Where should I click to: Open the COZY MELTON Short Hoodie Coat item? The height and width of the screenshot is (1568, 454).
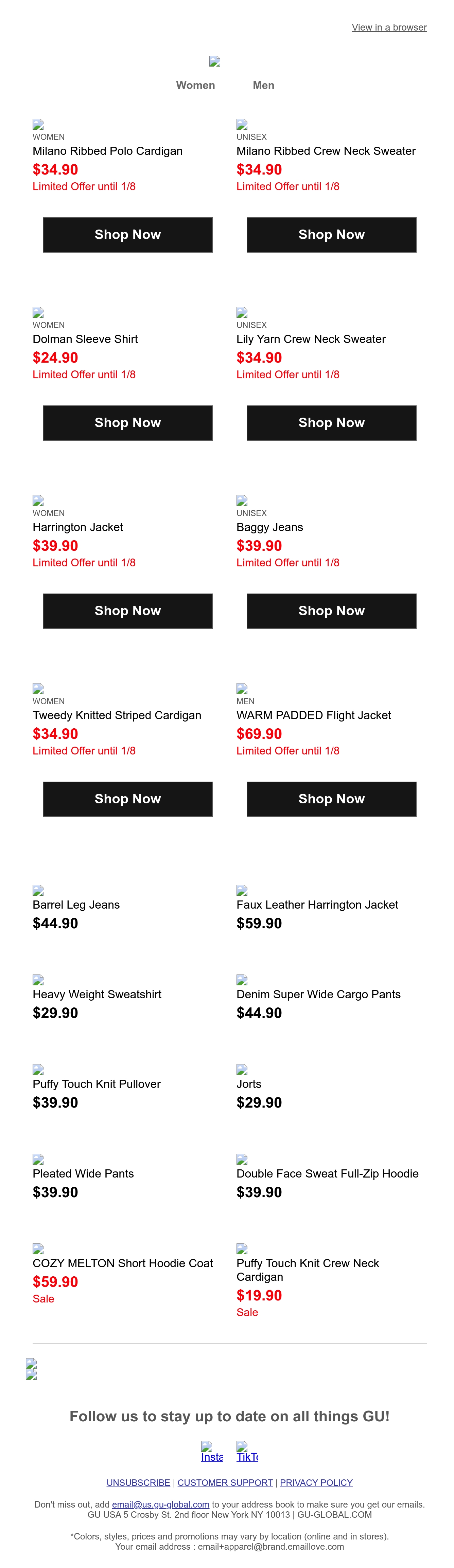122,1263
